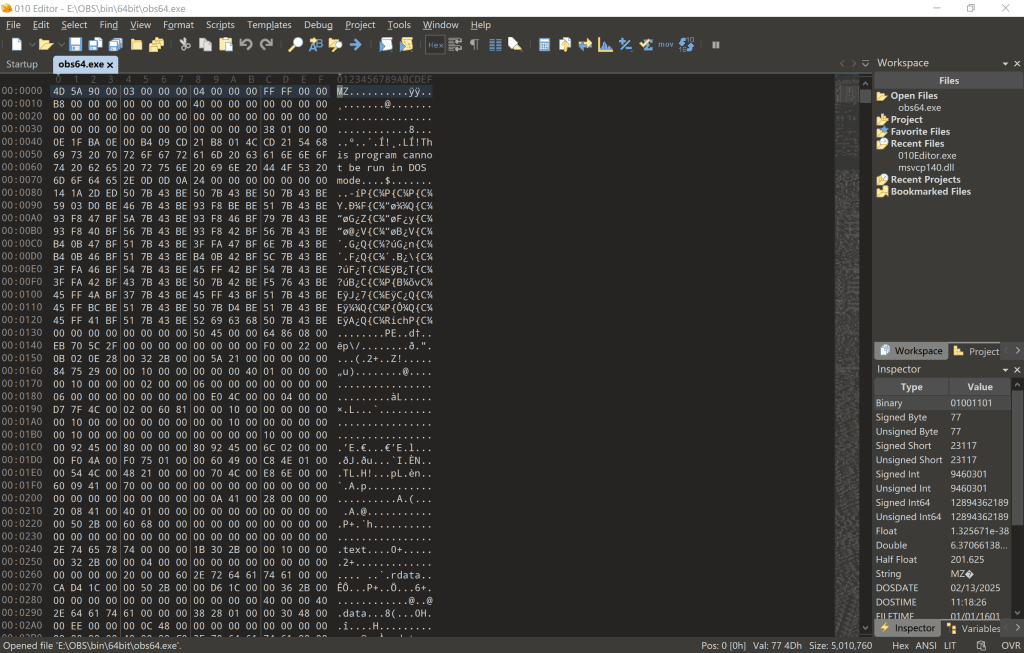Switch to the Project panel tab
Image resolution: width=1024 pixels, height=653 pixels.
click(976, 351)
